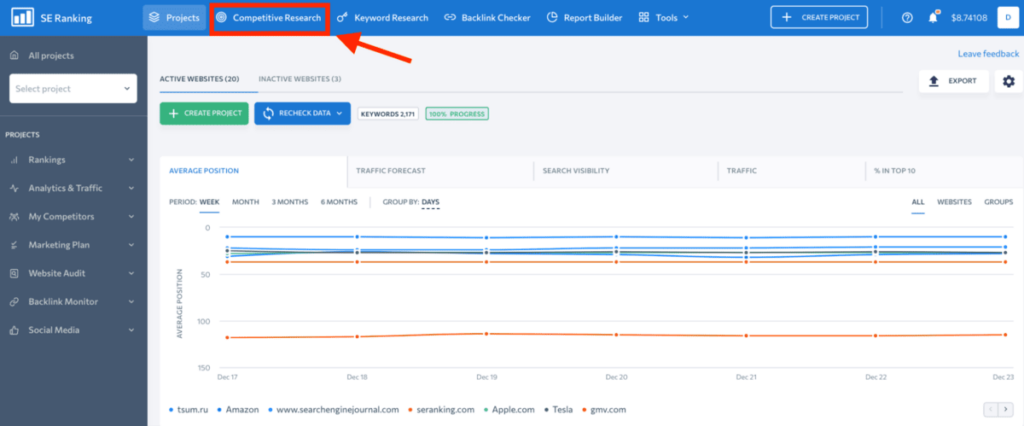1024x426 pixels.
Task: Filter chart by Websites
Action: click(x=954, y=203)
